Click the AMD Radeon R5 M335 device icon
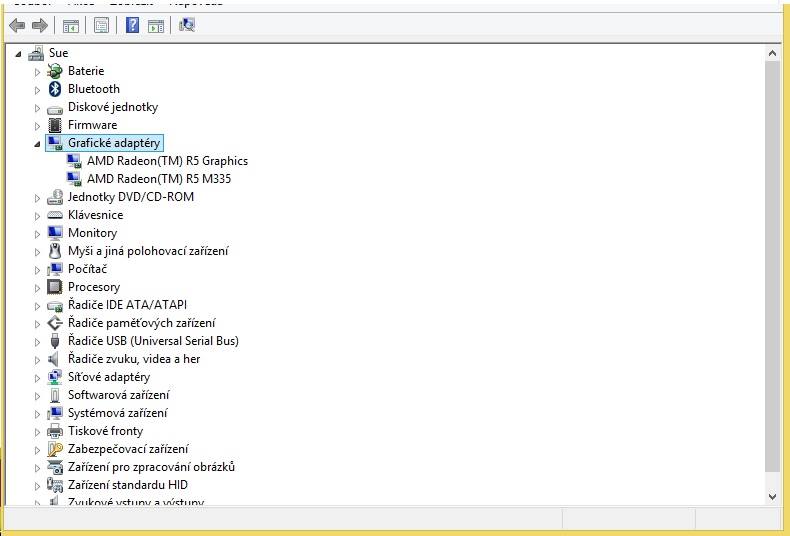 [x=74, y=179]
